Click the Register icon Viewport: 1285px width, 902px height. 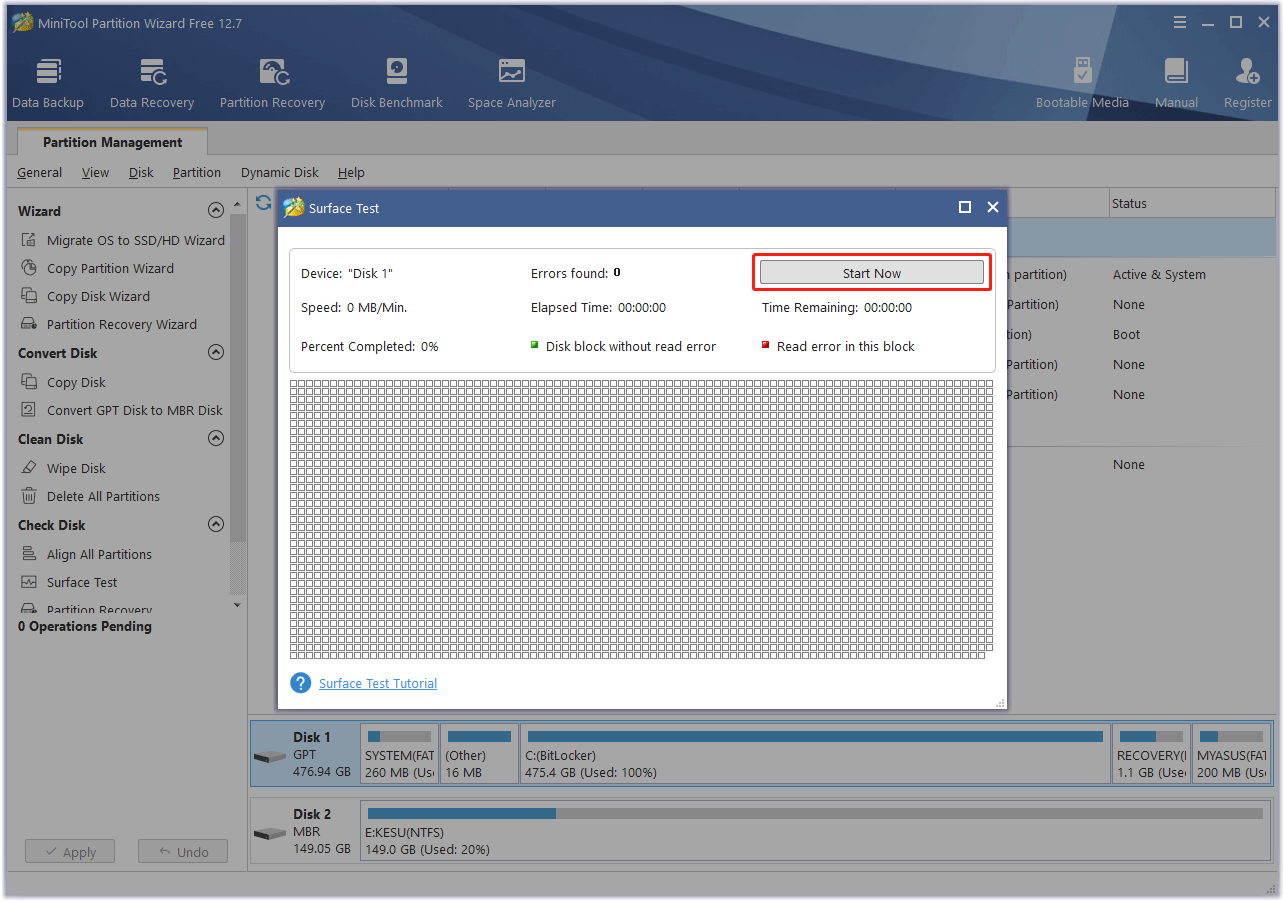pyautogui.click(x=1247, y=80)
